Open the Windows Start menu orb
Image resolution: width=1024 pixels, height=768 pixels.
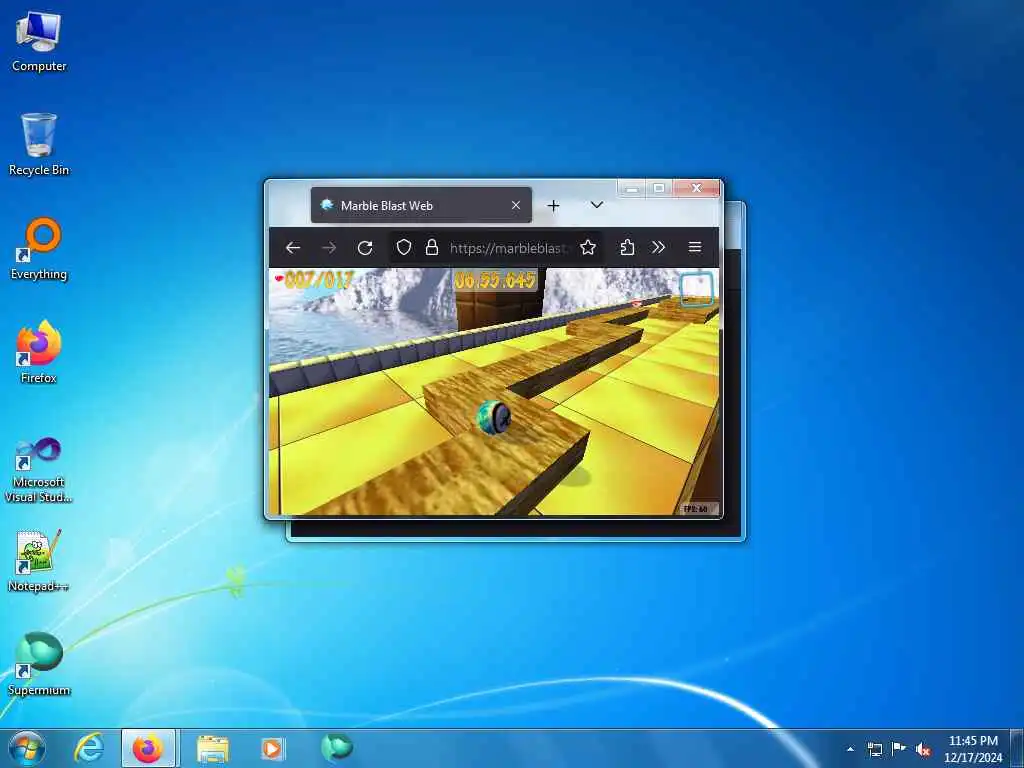point(27,748)
